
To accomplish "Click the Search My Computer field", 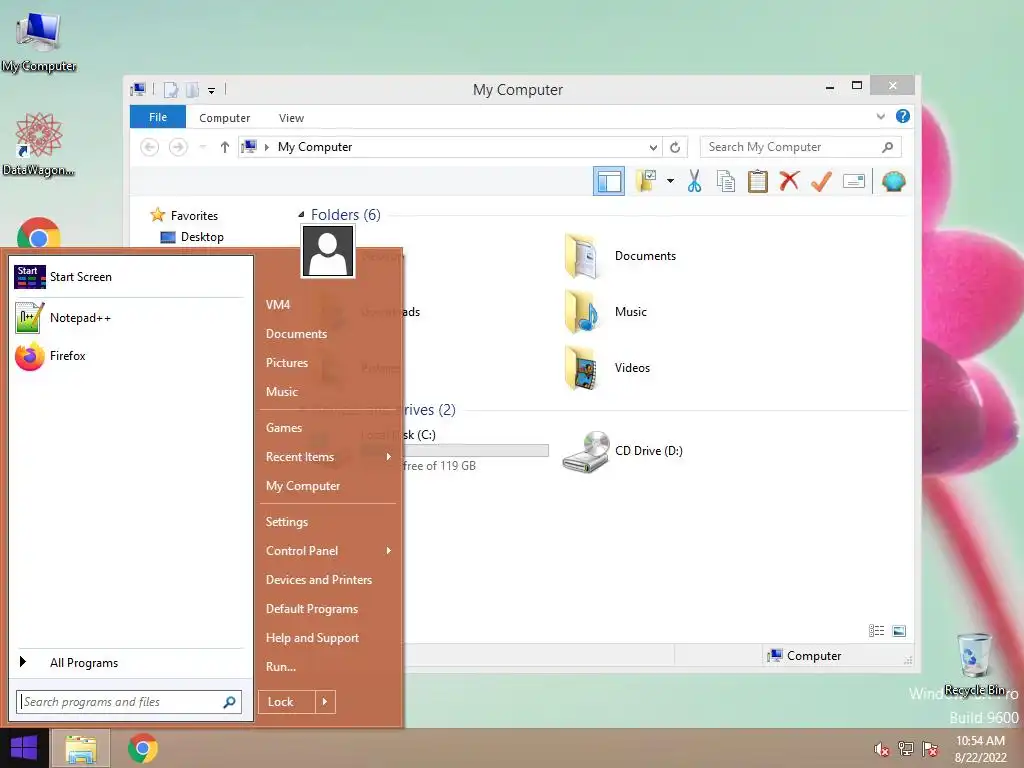I will [x=801, y=147].
